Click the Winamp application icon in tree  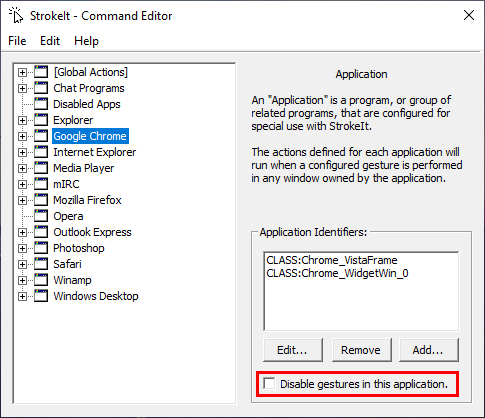coord(41,280)
